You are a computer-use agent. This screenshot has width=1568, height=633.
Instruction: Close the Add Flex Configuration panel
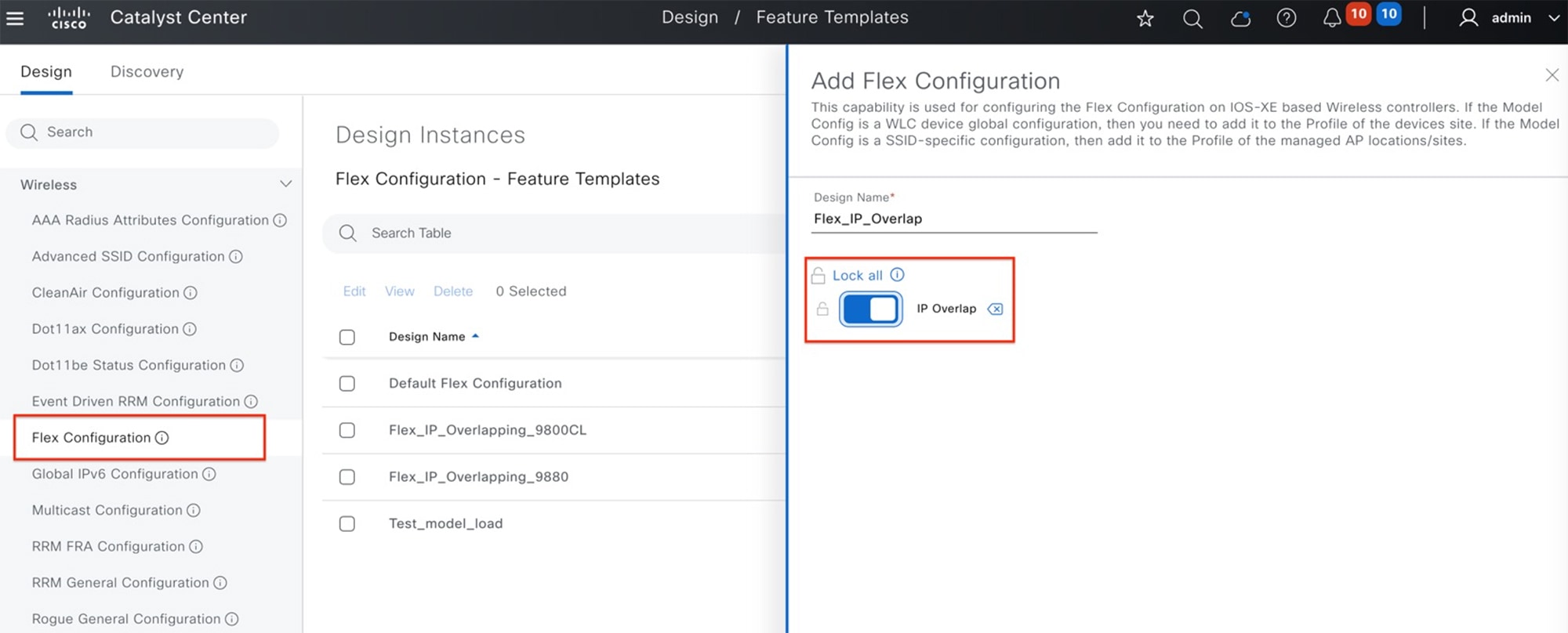[x=1552, y=74]
